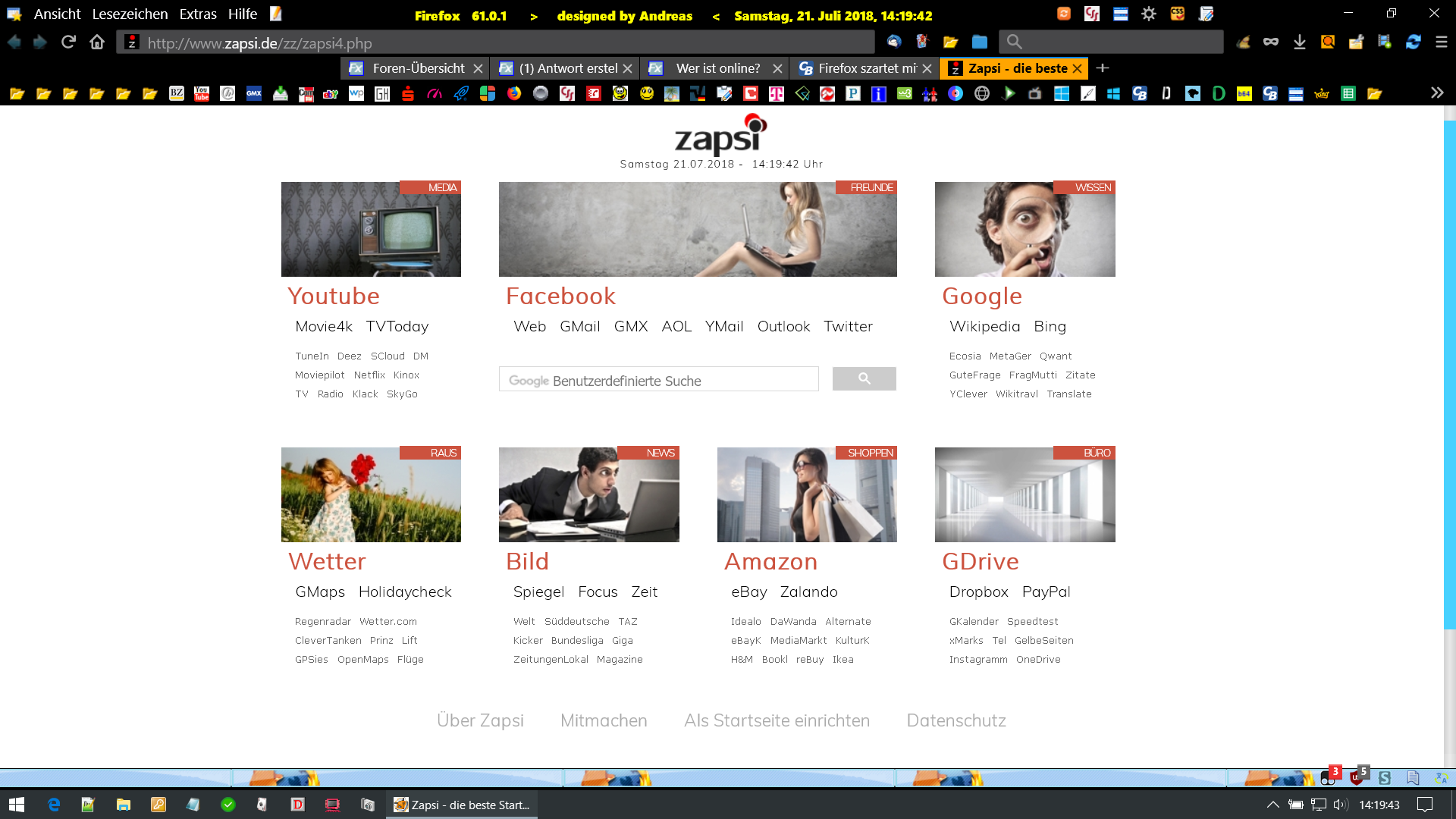Expand the bookmarks toolbar overflow chevron
The image size is (1456, 819).
tap(1436, 93)
